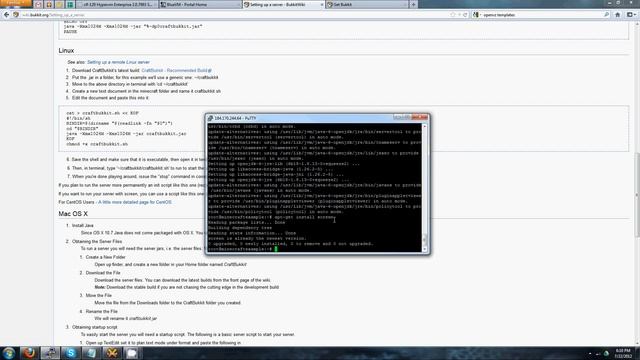Click the browser page vertical scrollbar thumb
The height and width of the screenshot is (360, 640).
pos(637,194)
